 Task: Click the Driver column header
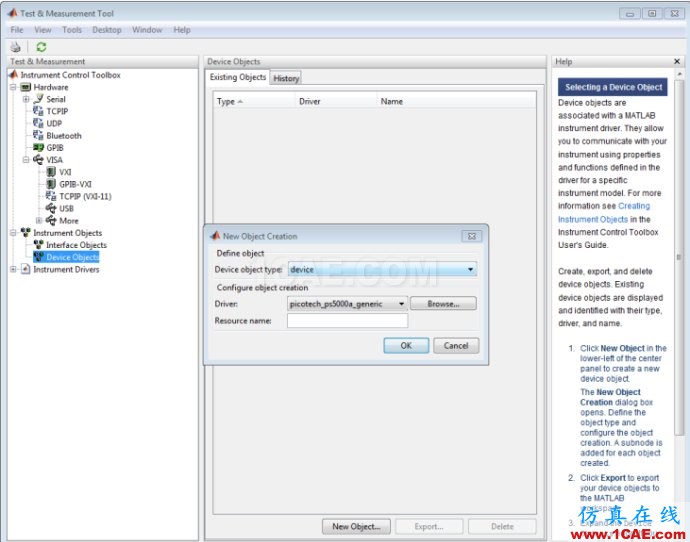336,102
